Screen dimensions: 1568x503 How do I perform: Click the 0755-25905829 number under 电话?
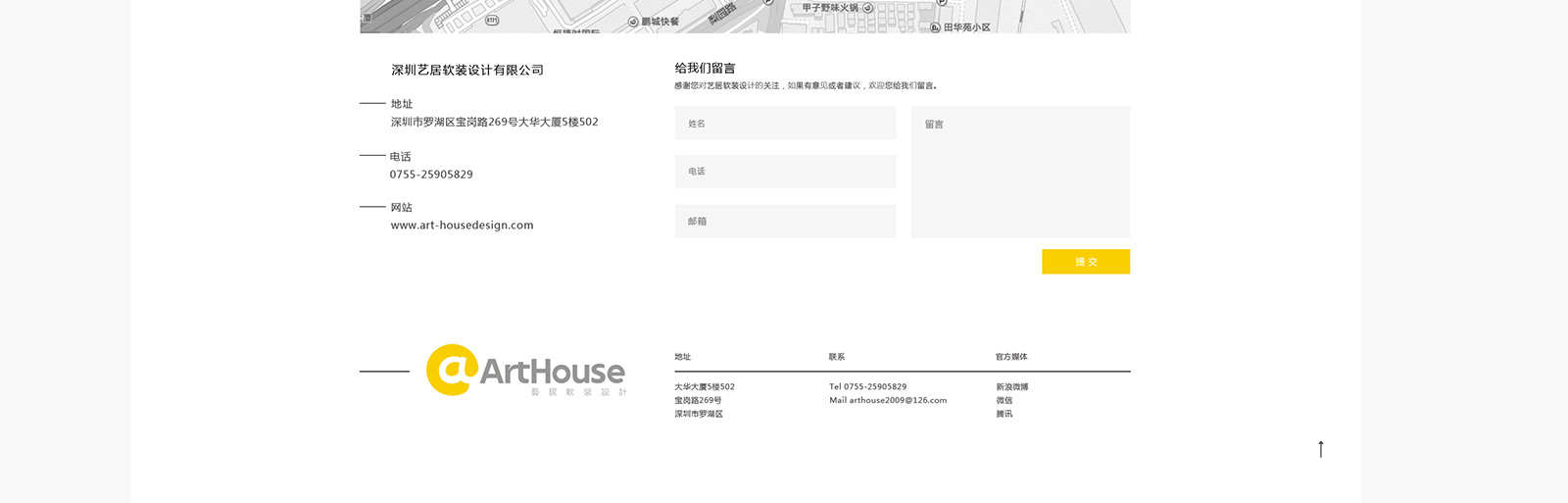click(x=431, y=175)
